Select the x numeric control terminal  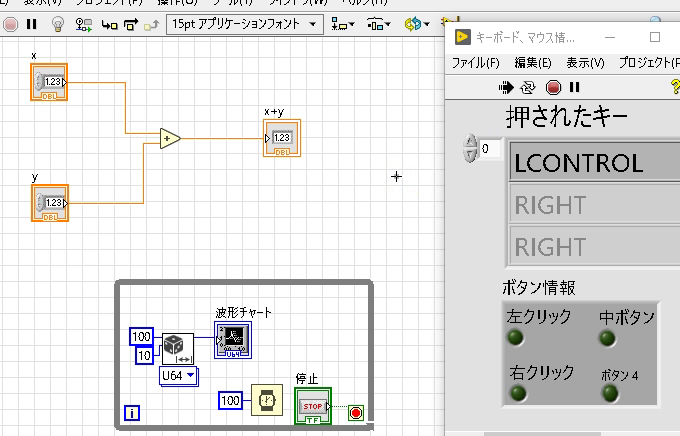[x=49, y=82]
